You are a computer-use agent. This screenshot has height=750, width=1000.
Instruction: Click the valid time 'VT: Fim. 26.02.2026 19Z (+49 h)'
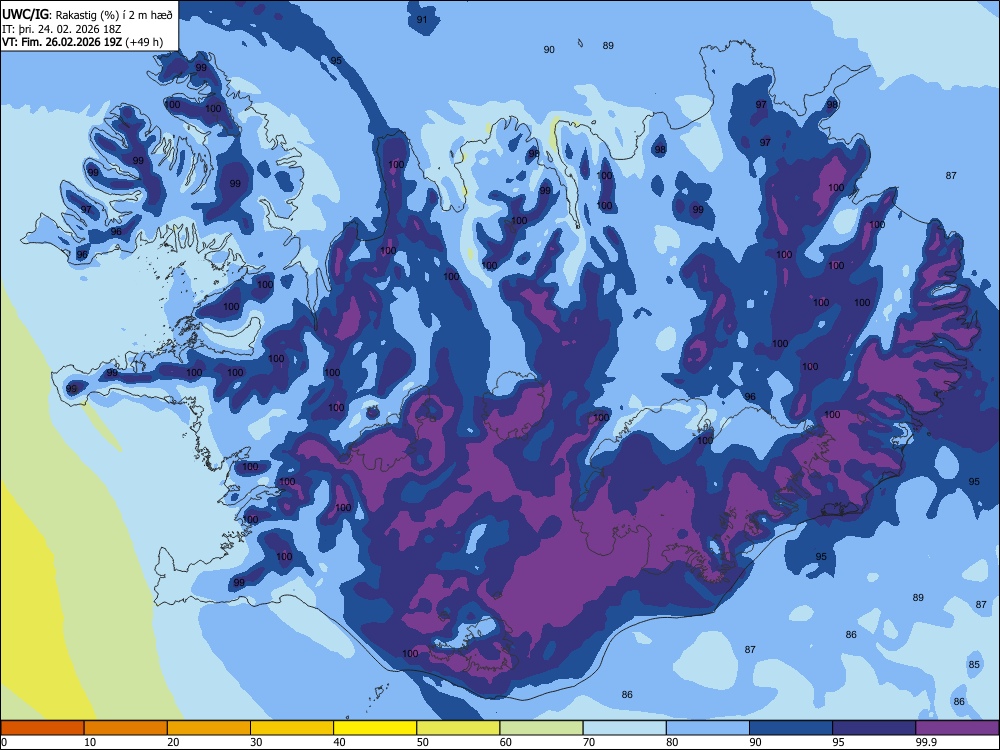[82, 42]
